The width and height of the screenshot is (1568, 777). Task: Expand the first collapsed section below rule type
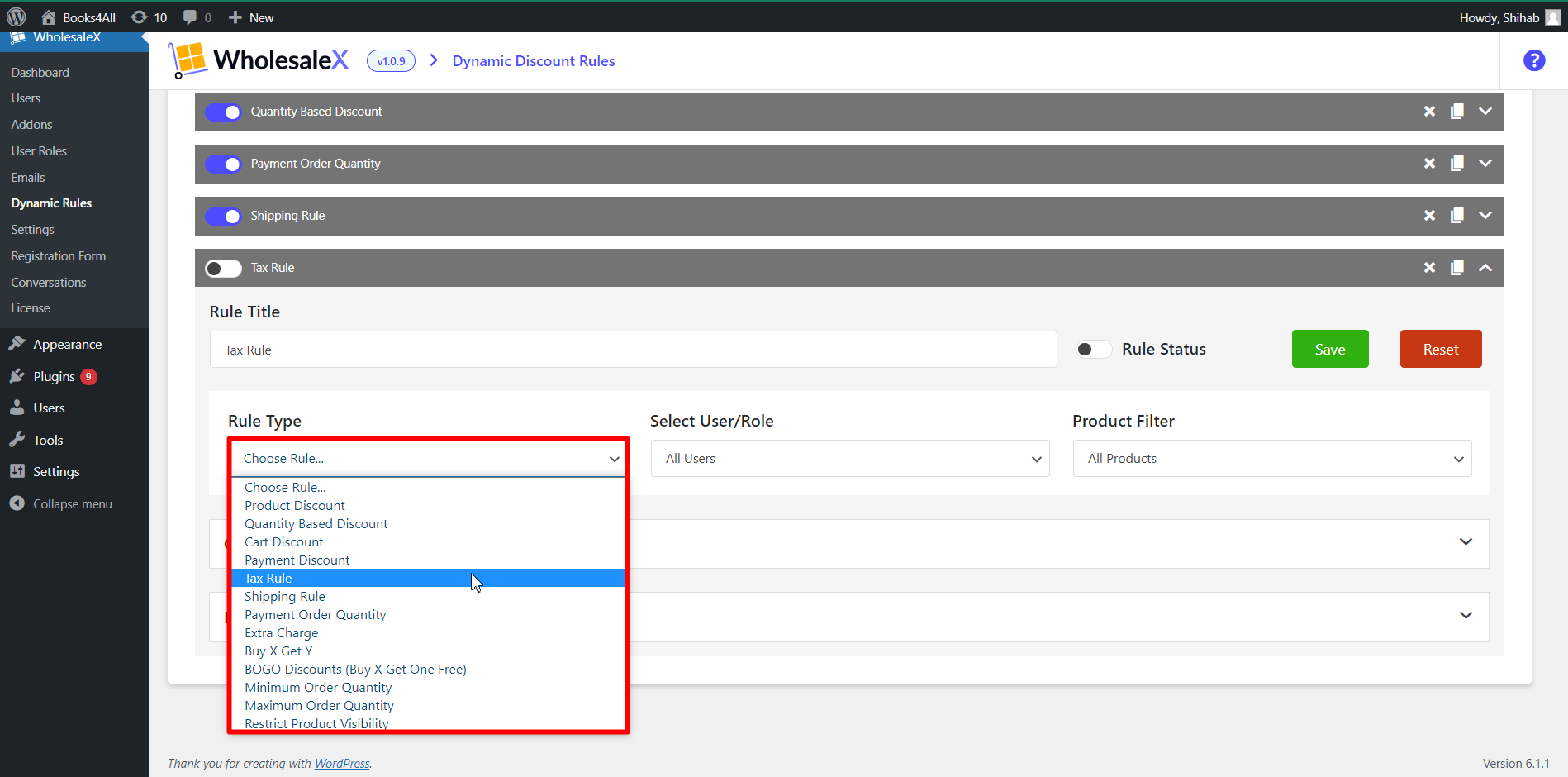pos(1466,542)
